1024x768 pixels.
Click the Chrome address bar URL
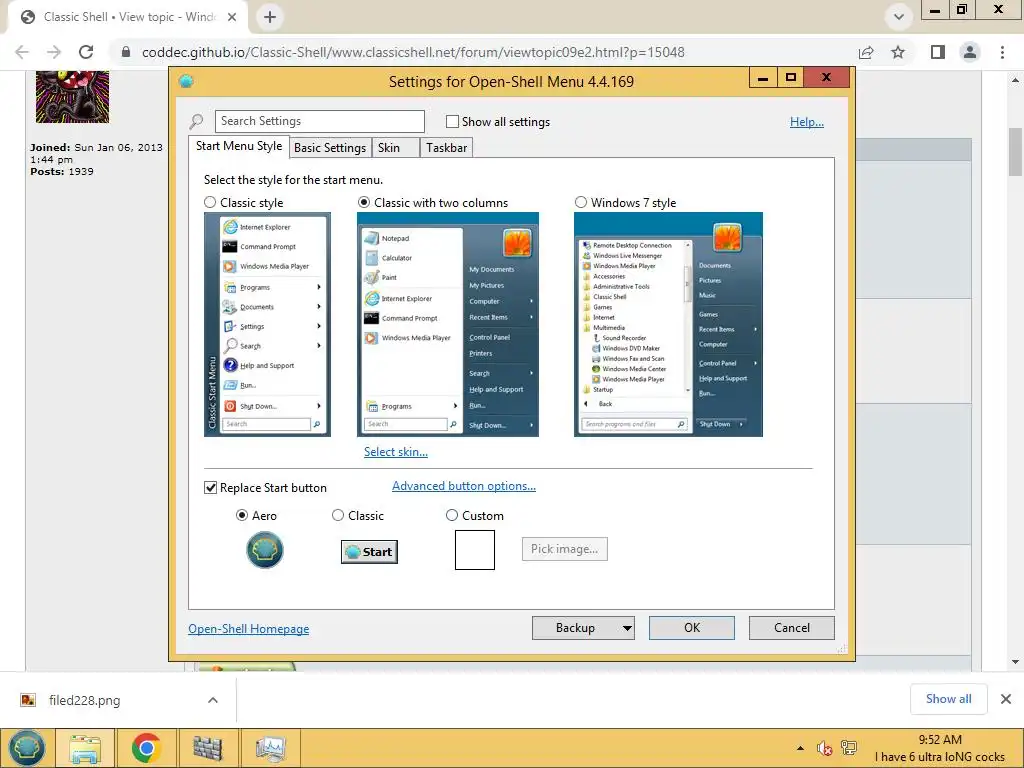tap(413, 52)
